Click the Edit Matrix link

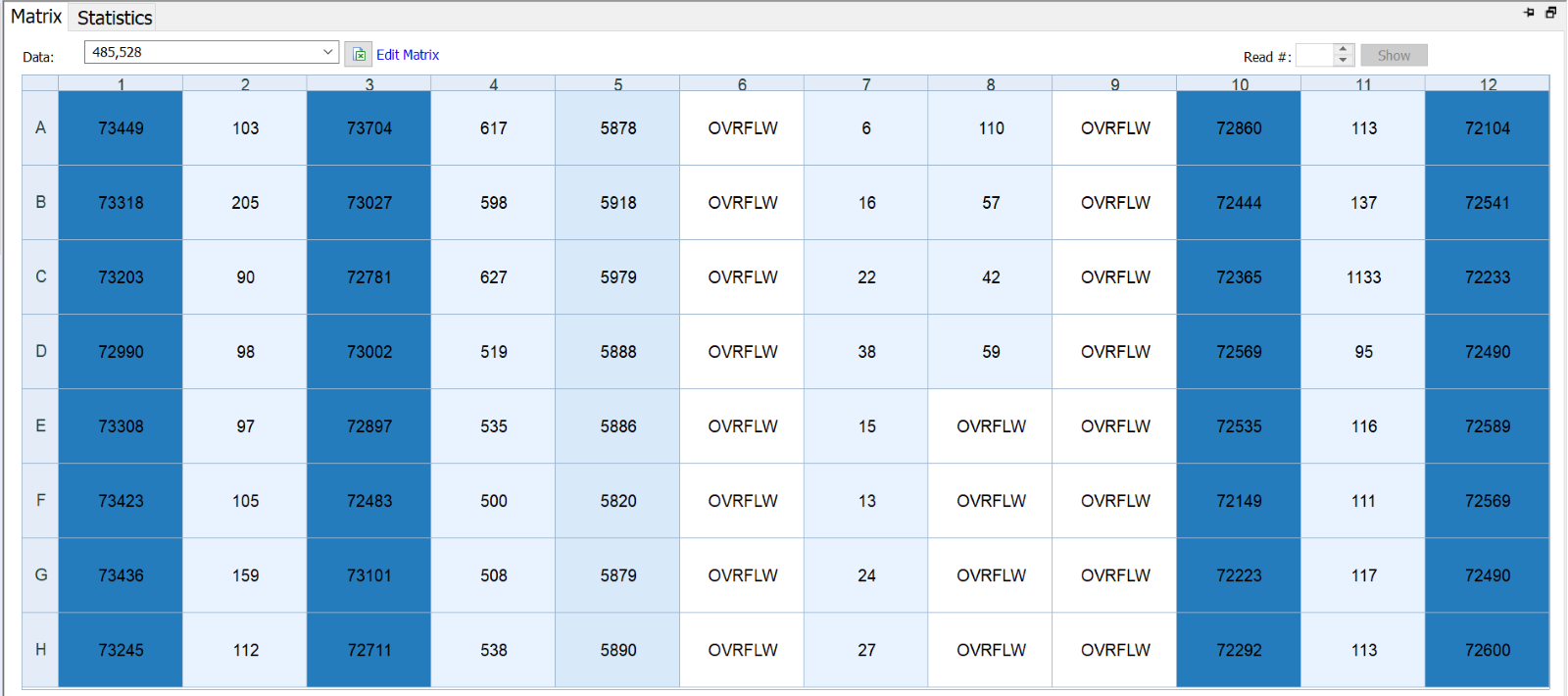tap(408, 55)
